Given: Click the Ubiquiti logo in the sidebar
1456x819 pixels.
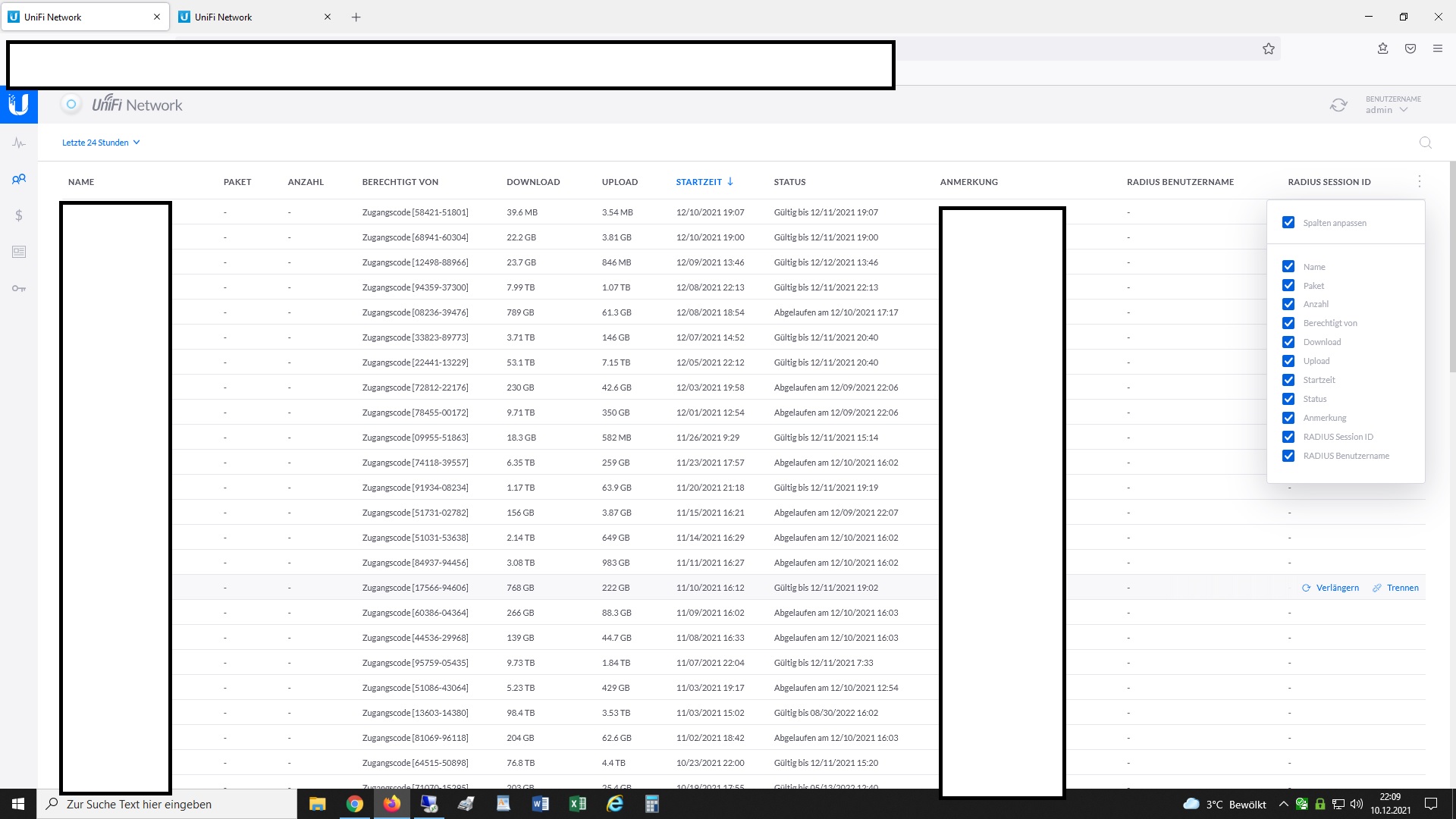Looking at the screenshot, I should [19, 105].
